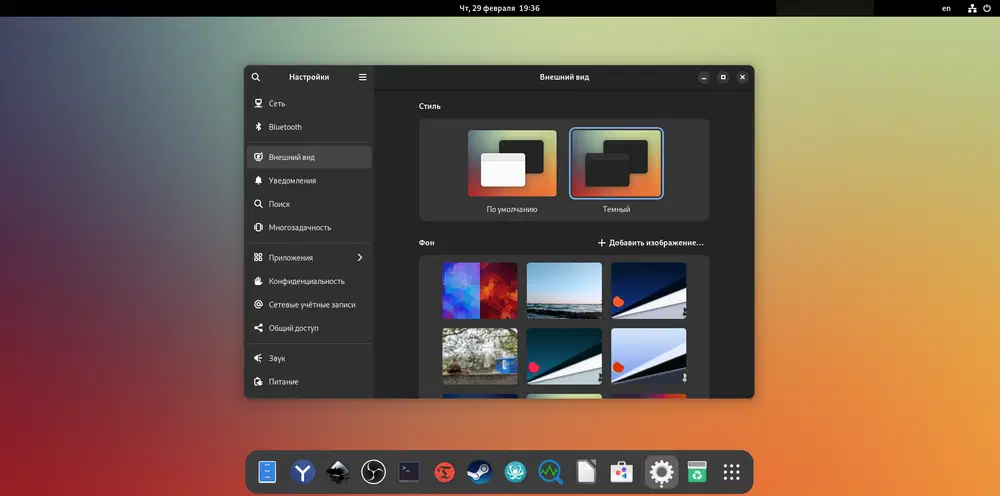Click Add image button for background
This screenshot has height=496, width=1000.
coord(650,243)
